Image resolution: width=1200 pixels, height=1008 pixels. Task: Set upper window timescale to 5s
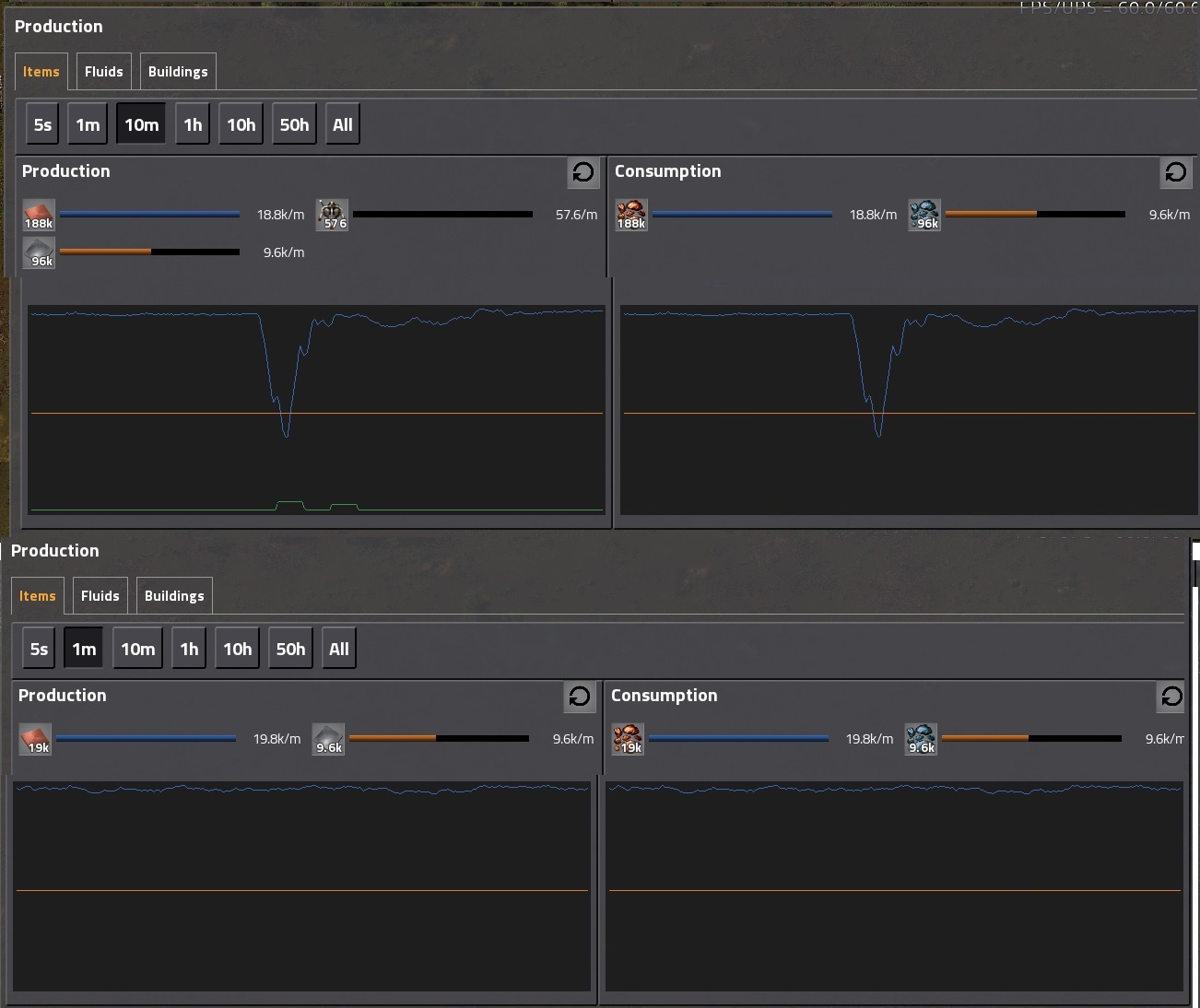(x=43, y=124)
